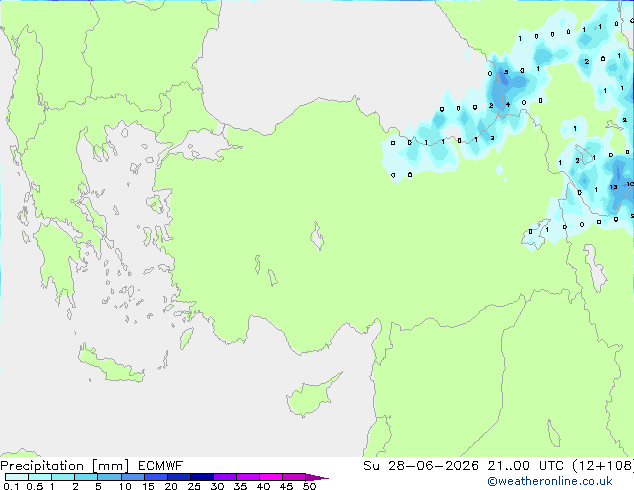
Task: Pick the 15–20 mm legend swatch
Action: click(x=155, y=477)
